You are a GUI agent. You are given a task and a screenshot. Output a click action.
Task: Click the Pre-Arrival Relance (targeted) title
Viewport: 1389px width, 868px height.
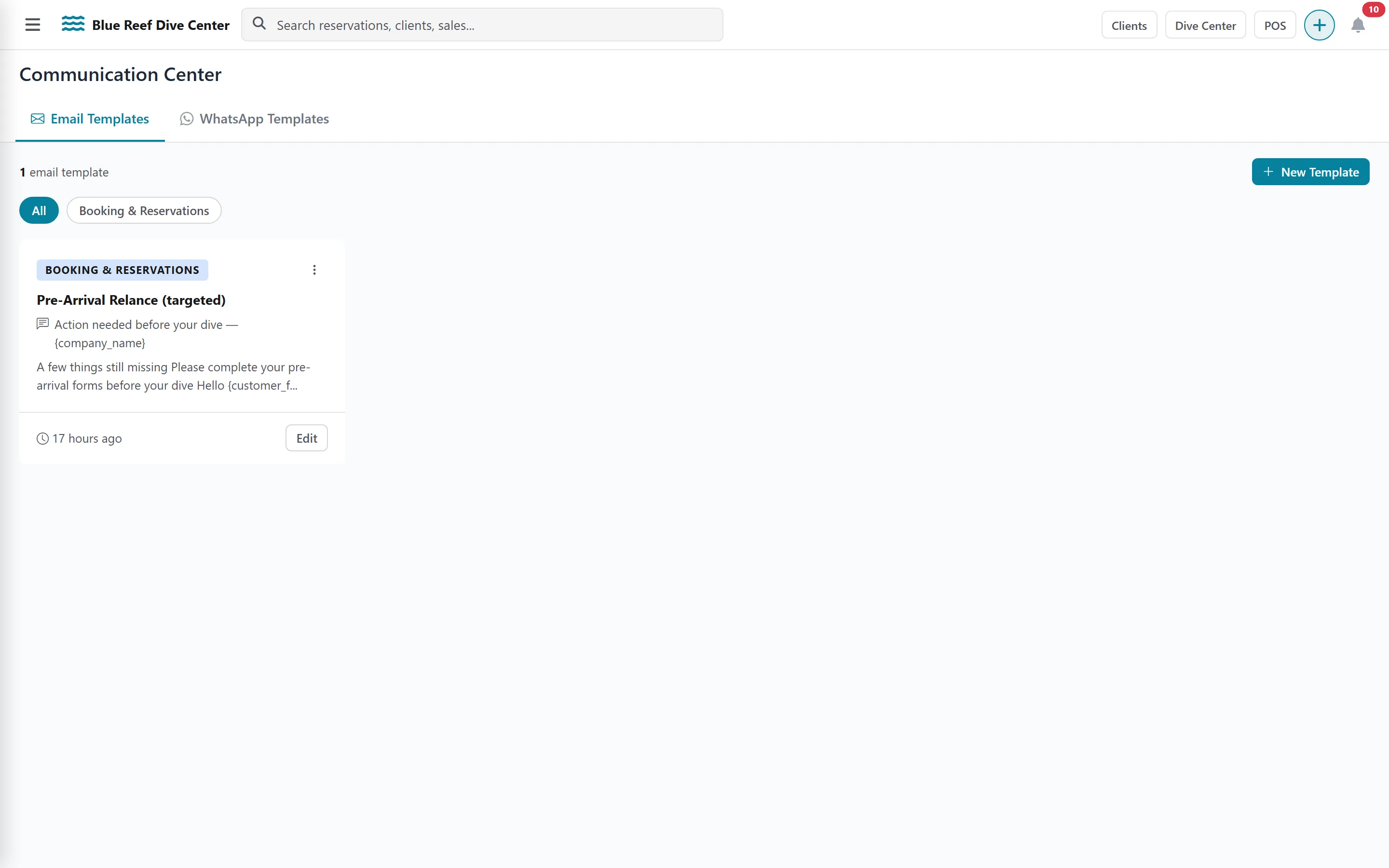click(131, 300)
